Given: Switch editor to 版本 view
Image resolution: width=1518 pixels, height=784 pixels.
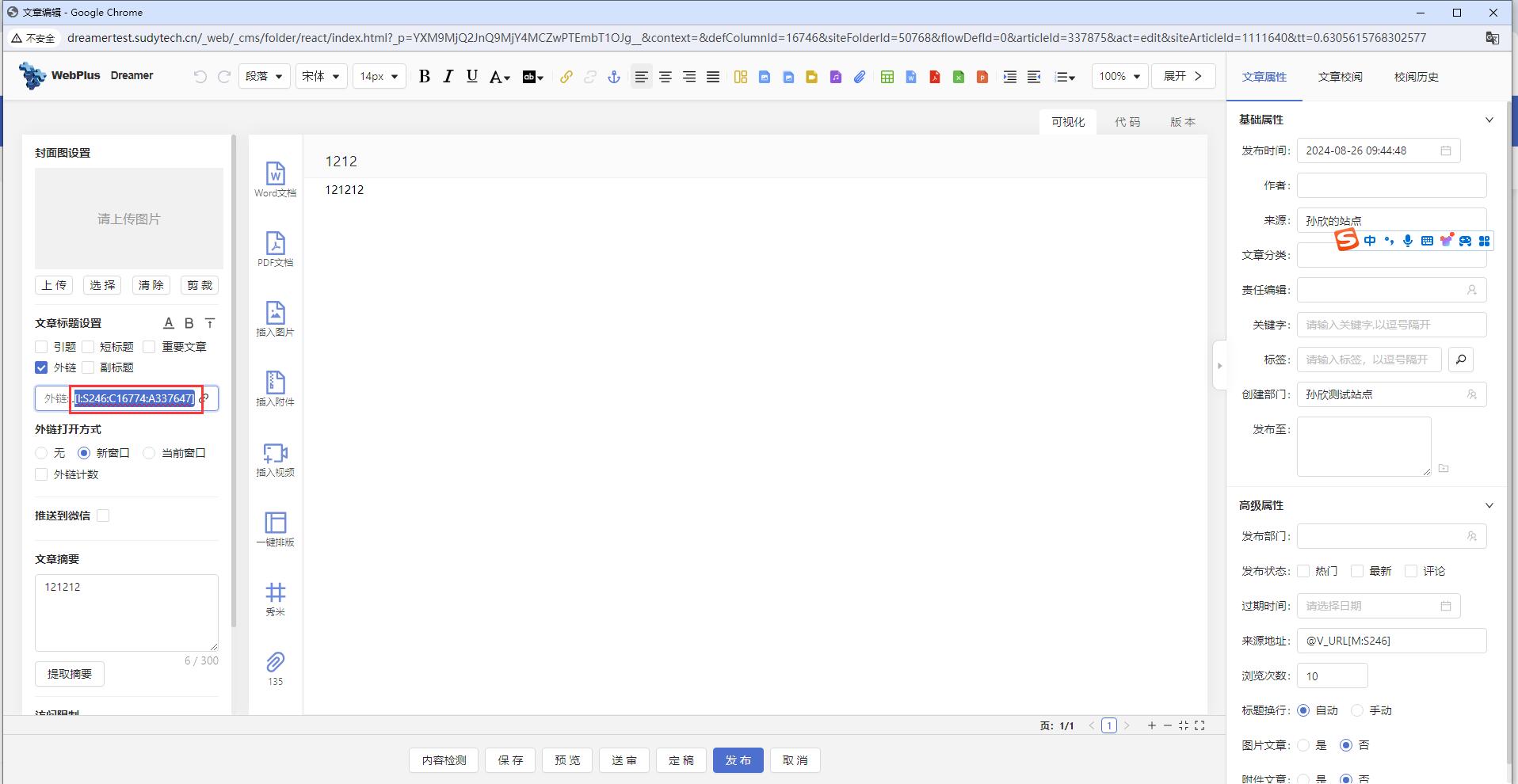Looking at the screenshot, I should pos(1183,122).
